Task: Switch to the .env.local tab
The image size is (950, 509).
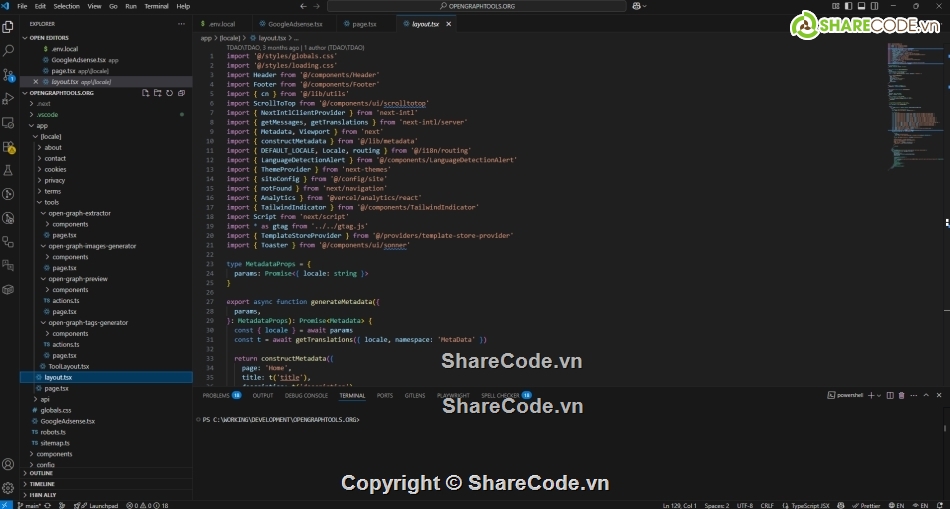Action: (x=222, y=24)
